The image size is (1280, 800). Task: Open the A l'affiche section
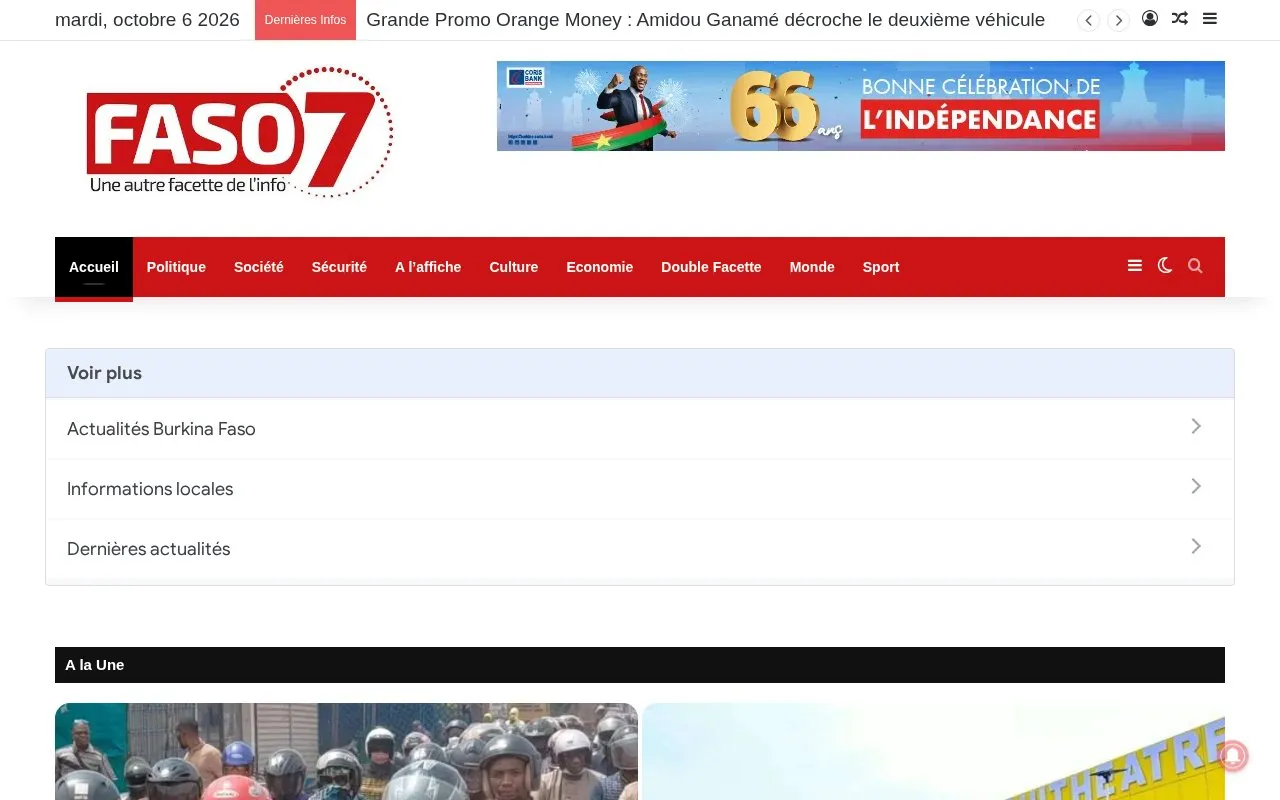click(428, 267)
